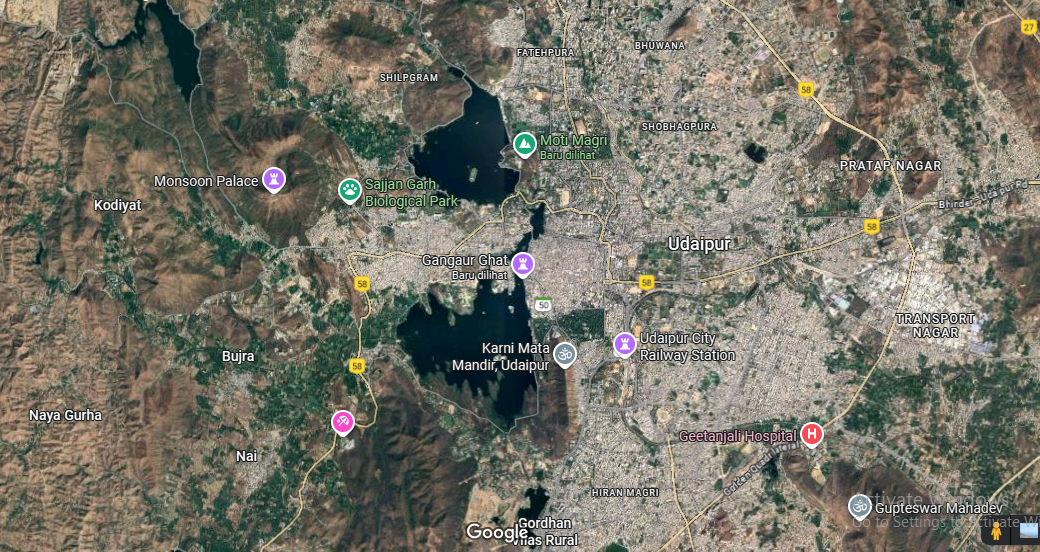Screen dimensions: 1040x552
Task: Select the Geetanjali Hospital text label
Action: [738, 436]
